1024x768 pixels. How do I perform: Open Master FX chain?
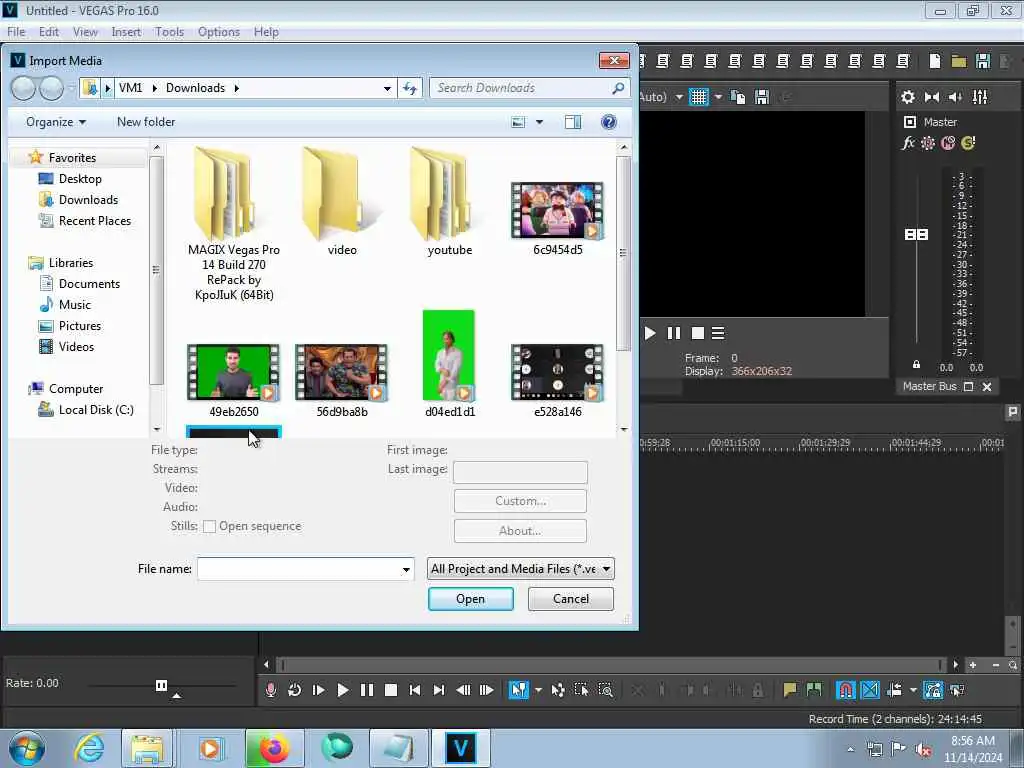pyautogui.click(x=908, y=143)
